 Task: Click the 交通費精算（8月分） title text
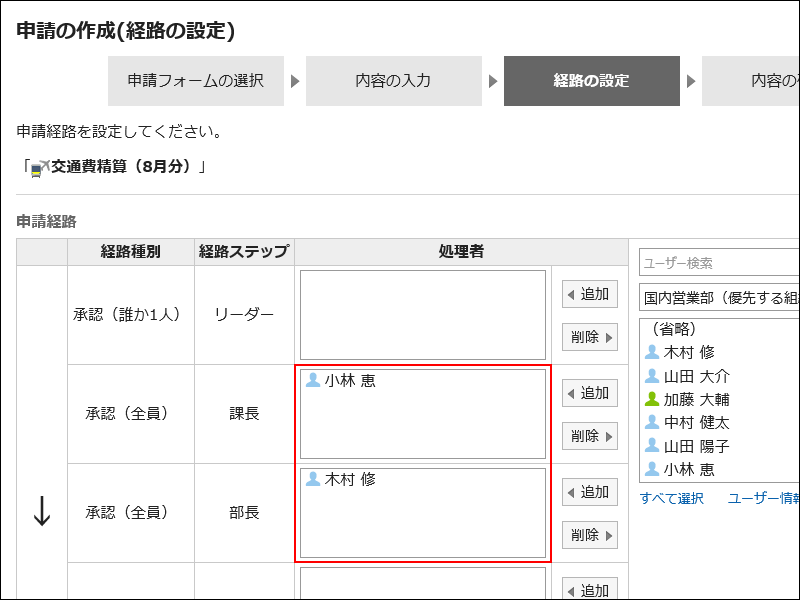click(x=123, y=167)
